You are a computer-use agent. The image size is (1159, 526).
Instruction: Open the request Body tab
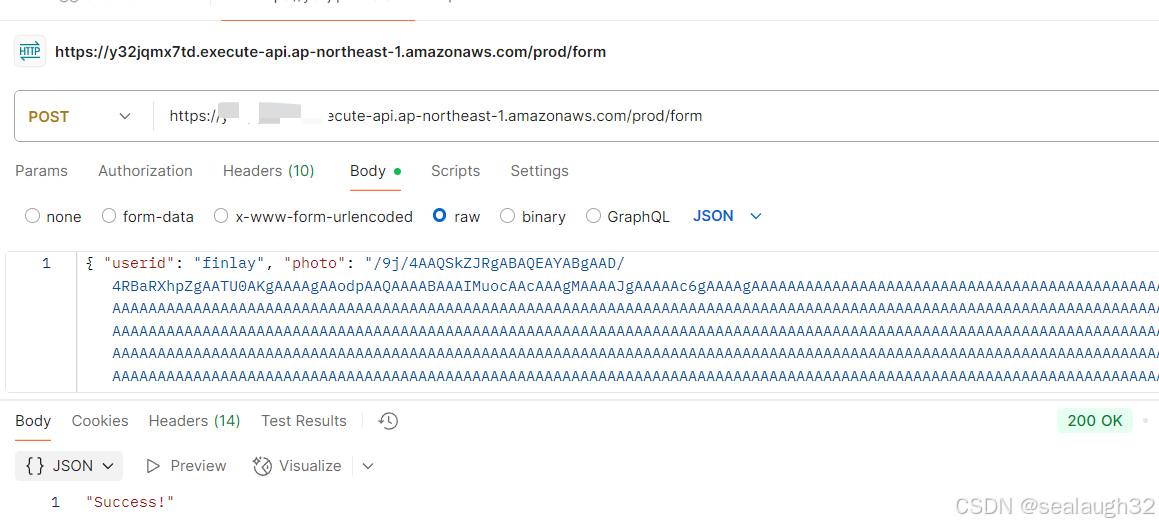375,171
